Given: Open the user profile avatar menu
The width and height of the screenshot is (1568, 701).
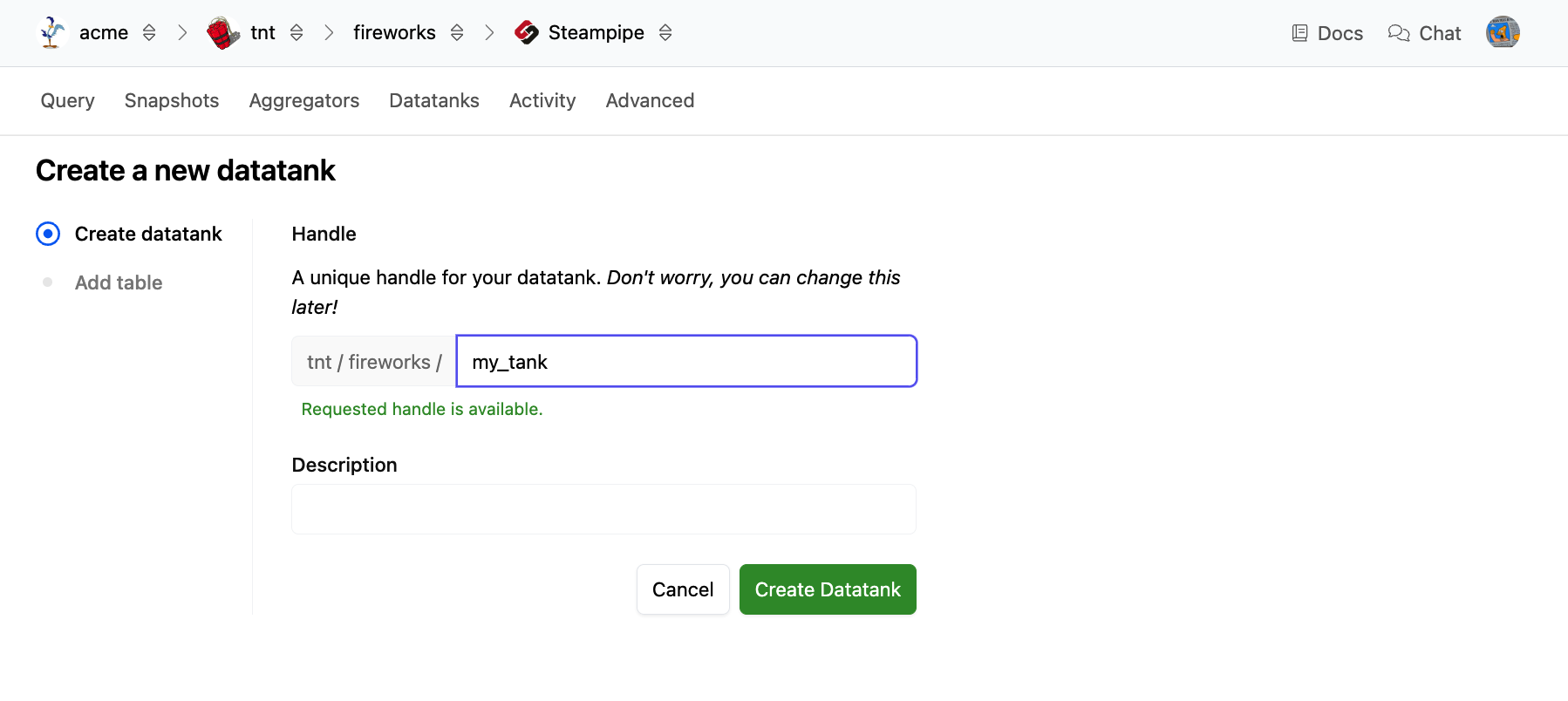Looking at the screenshot, I should 1503,33.
